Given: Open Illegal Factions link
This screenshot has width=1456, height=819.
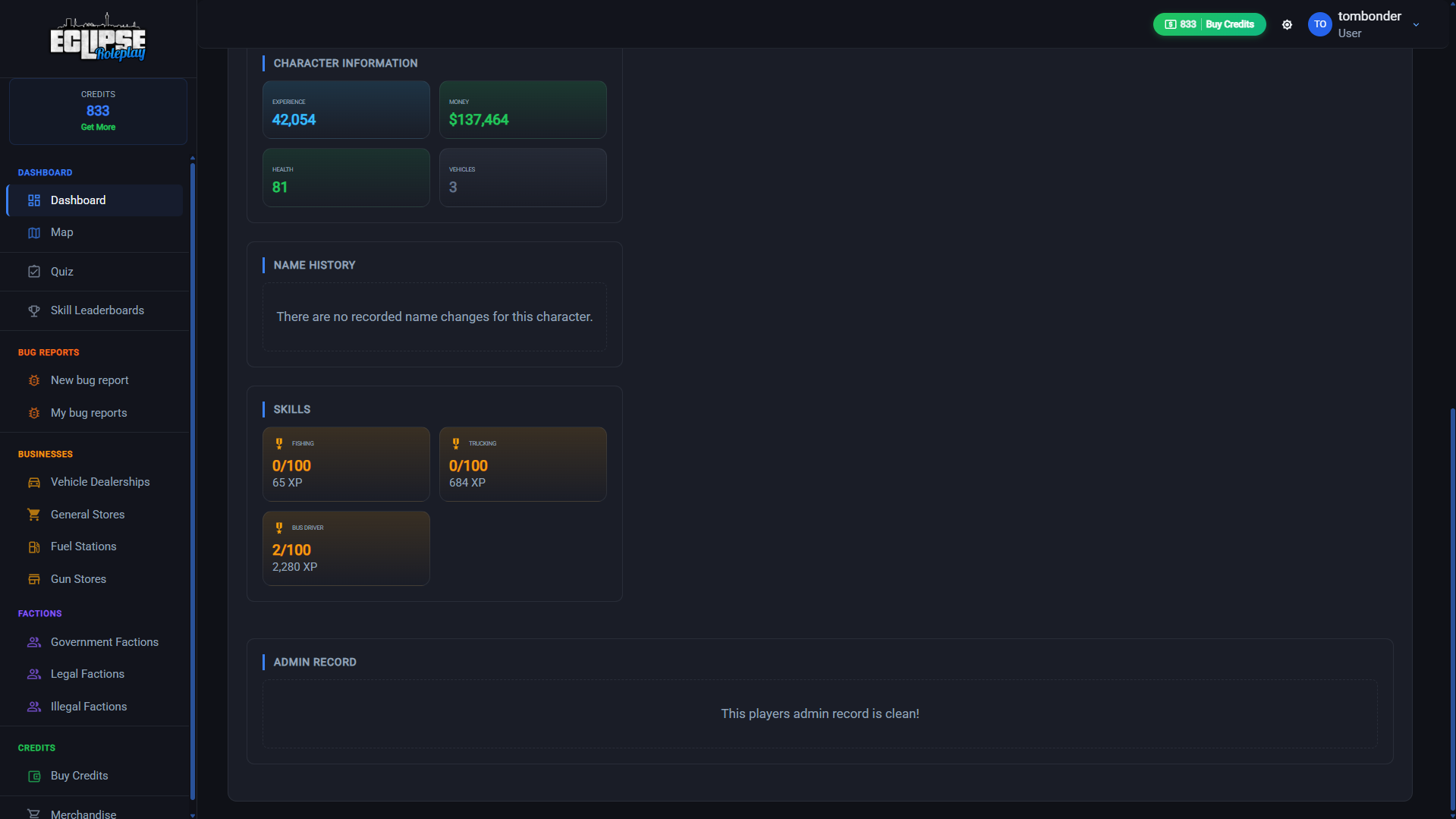Looking at the screenshot, I should point(95,707).
